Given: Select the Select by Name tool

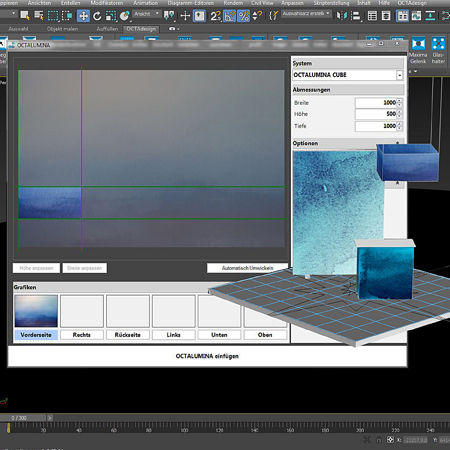Looking at the screenshot, I should [39, 16].
